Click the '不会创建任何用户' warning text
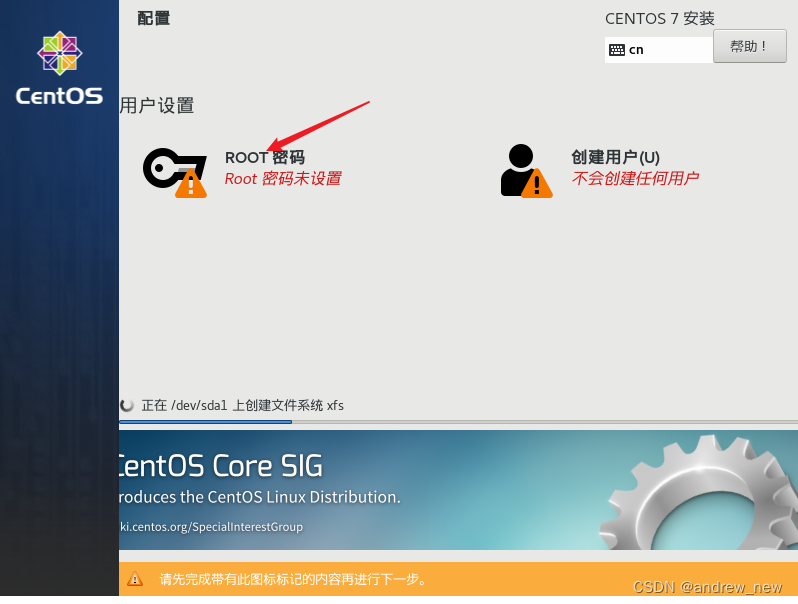This screenshot has width=798, height=604. (635, 178)
